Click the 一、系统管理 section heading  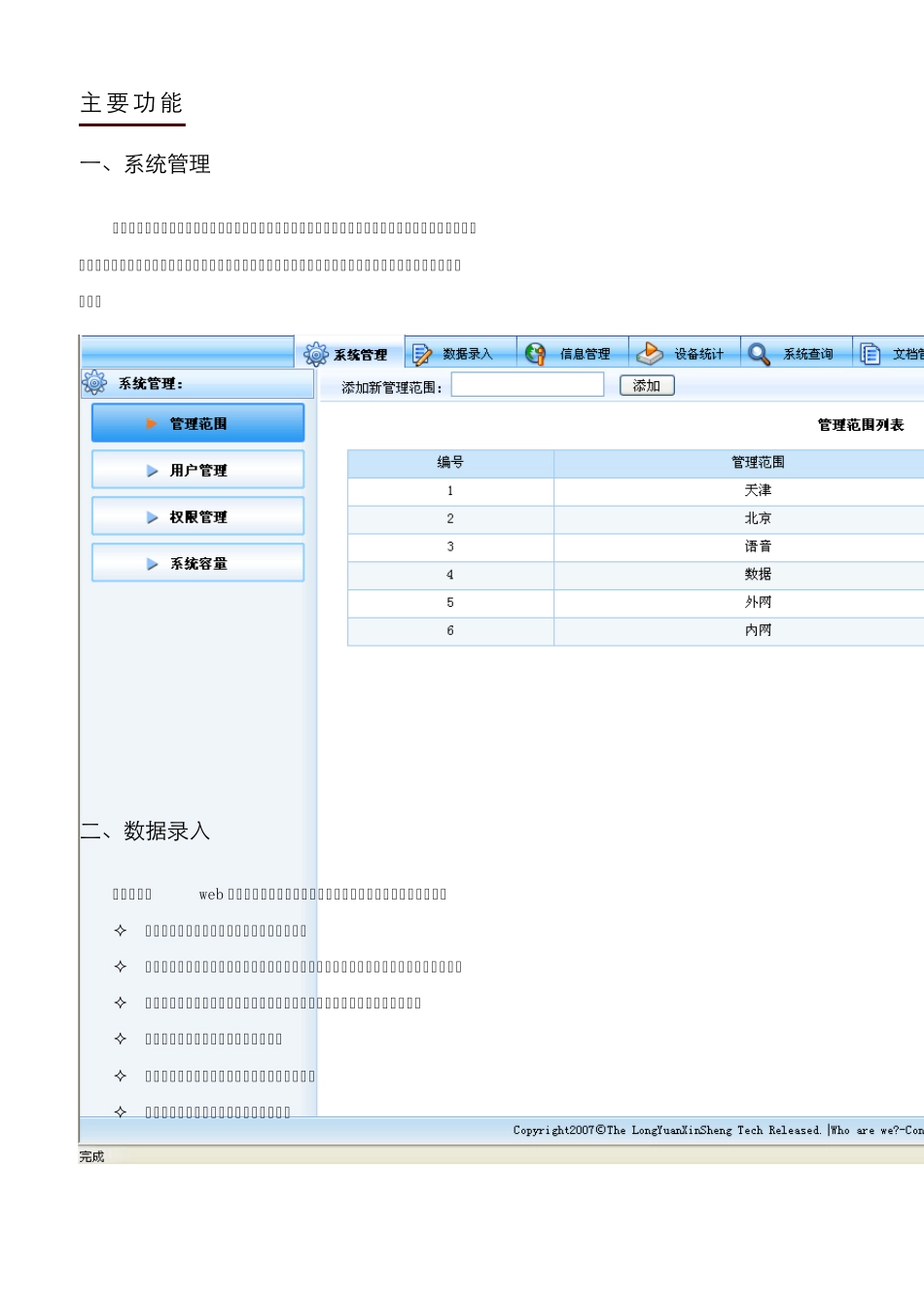click(145, 164)
